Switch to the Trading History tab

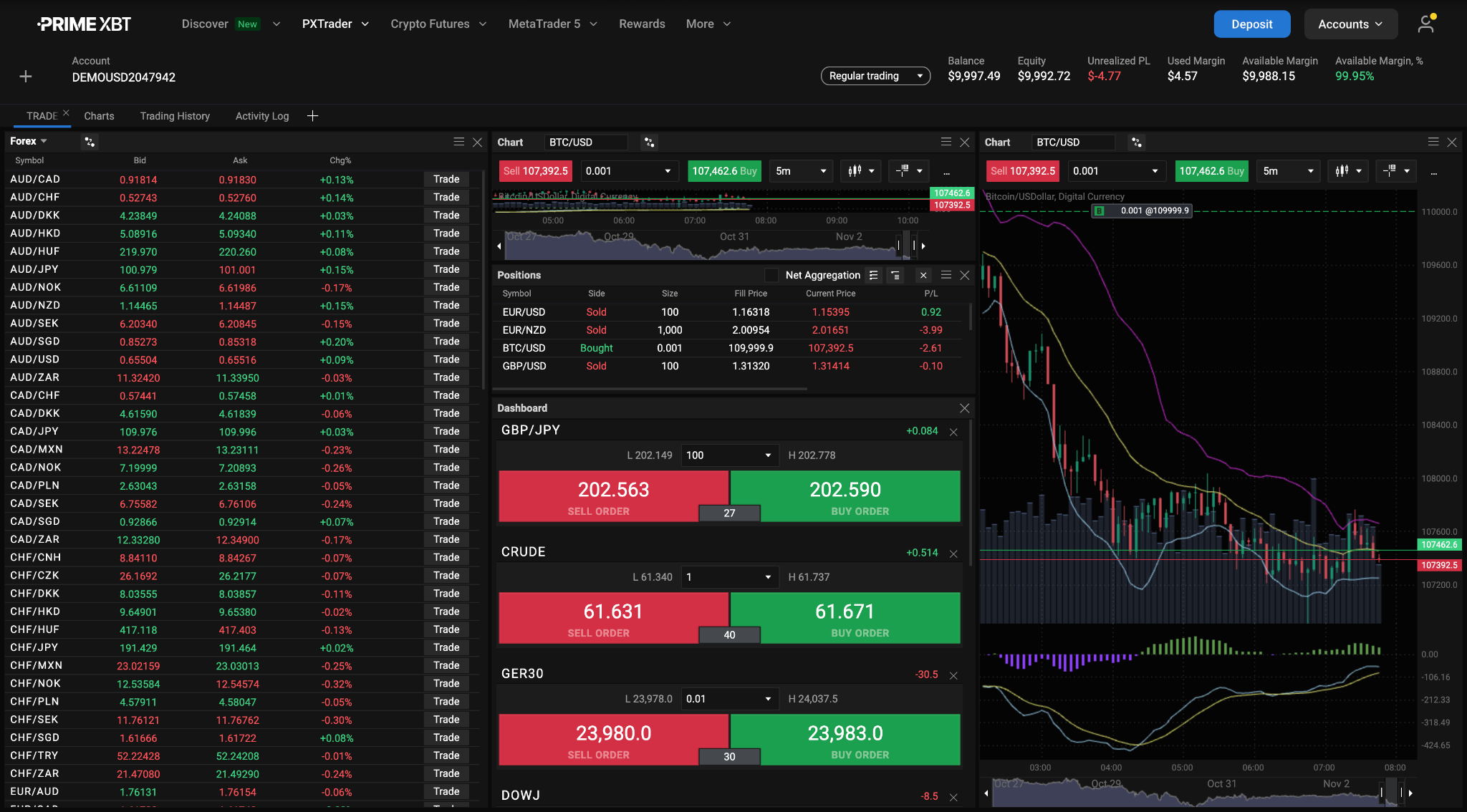coord(175,116)
